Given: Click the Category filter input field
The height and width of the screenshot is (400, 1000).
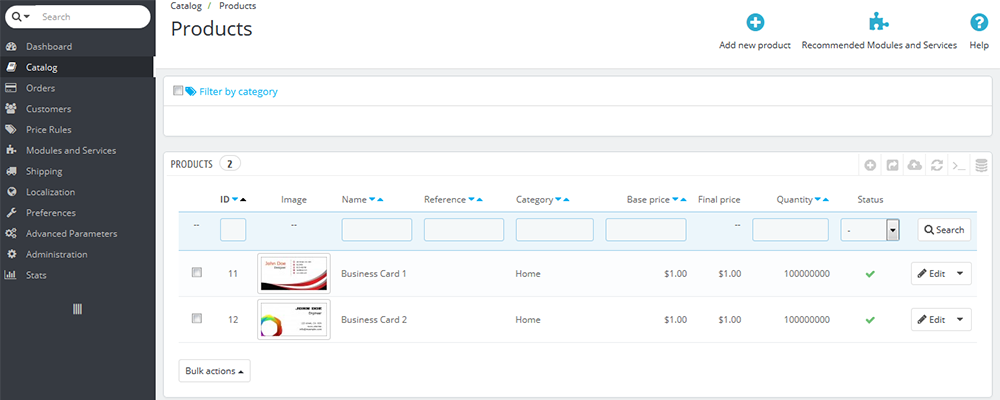Looking at the screenshot, I should 555,230.
